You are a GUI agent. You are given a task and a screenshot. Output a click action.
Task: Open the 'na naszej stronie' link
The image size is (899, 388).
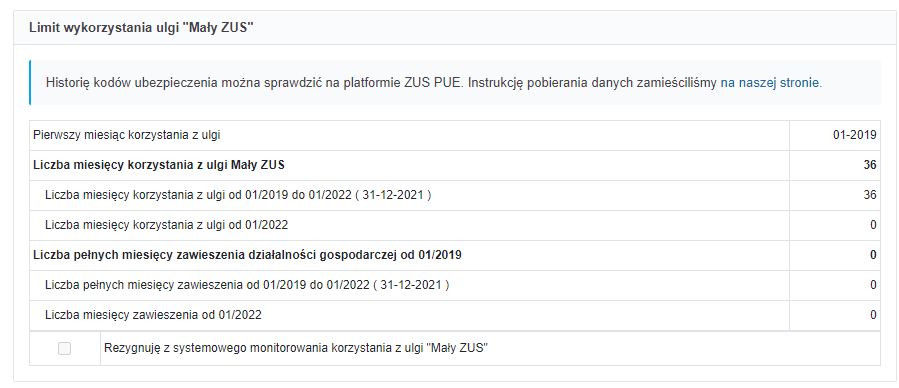[x=771, y=83]
